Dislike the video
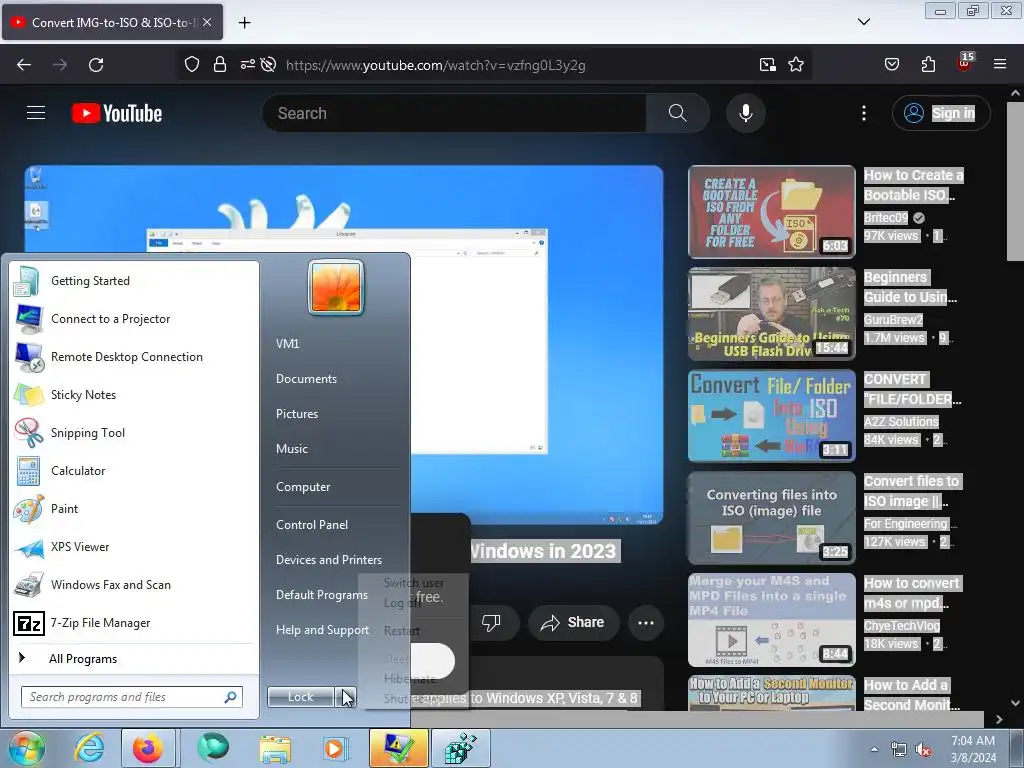This screenshot has width=1024, height=768. click(491, 622)
